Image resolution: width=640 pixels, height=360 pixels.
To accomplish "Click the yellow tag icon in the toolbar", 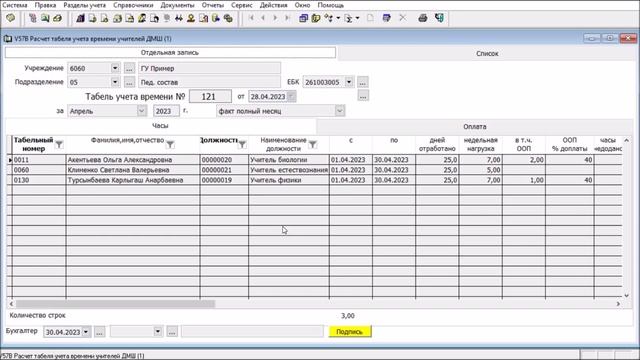I will pyautogui.click(x=11, y=18).
